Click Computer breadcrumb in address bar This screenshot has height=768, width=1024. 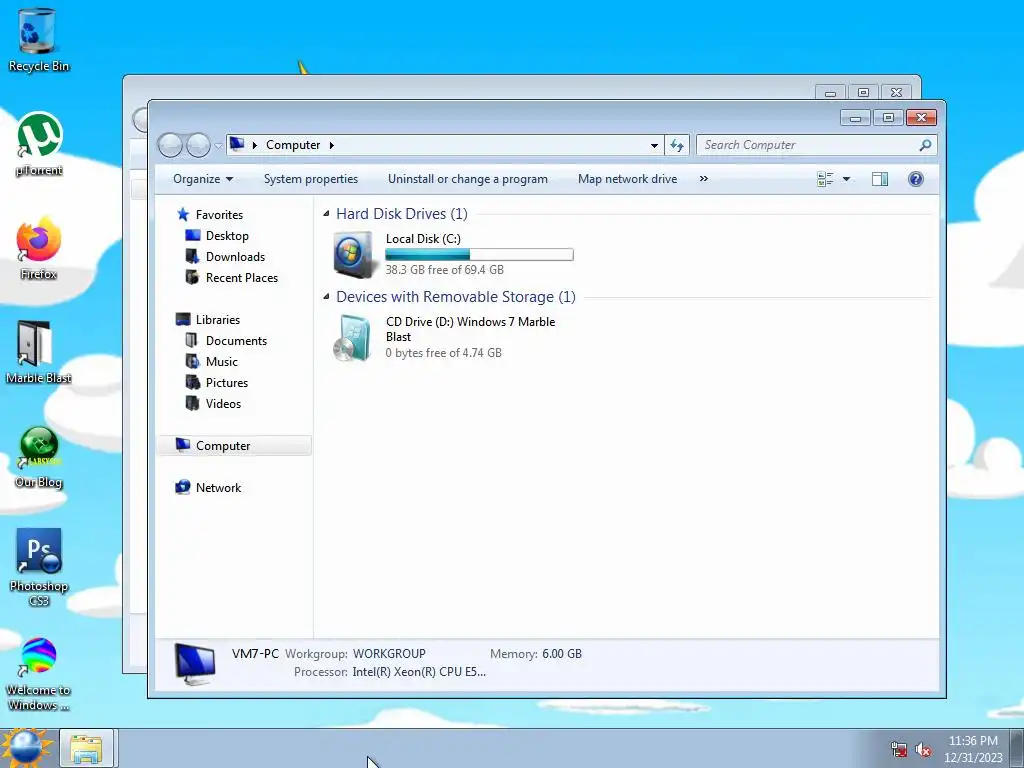pos(293,145)
